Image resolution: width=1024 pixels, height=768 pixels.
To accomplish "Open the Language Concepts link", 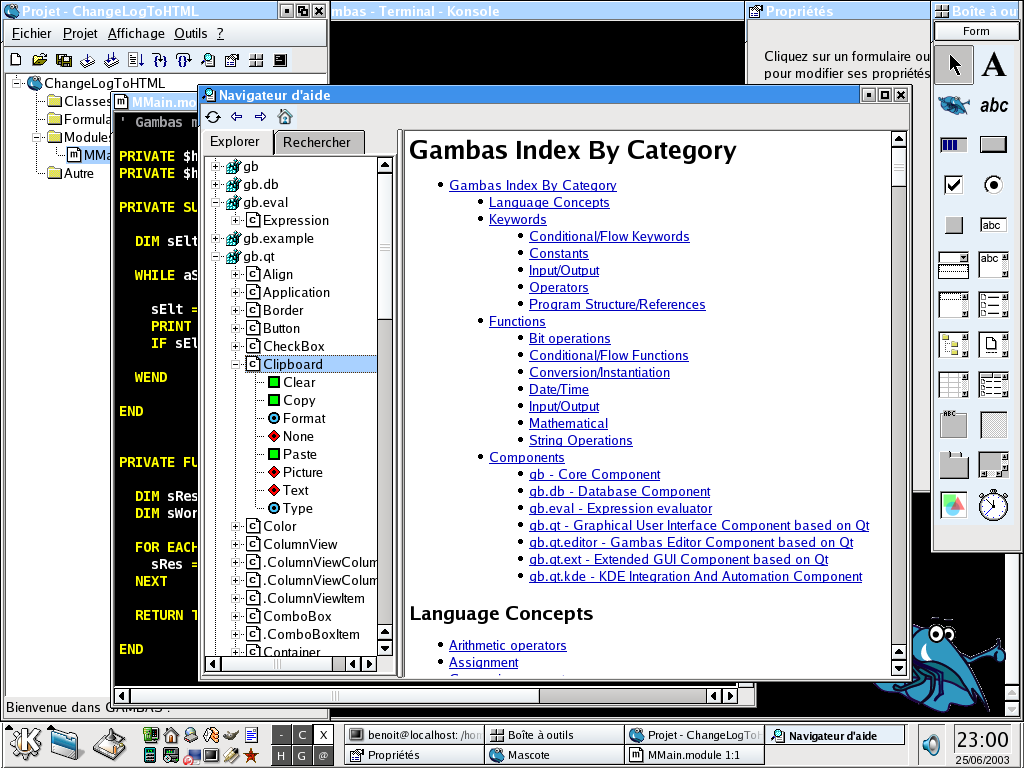I will click(549, 202).
